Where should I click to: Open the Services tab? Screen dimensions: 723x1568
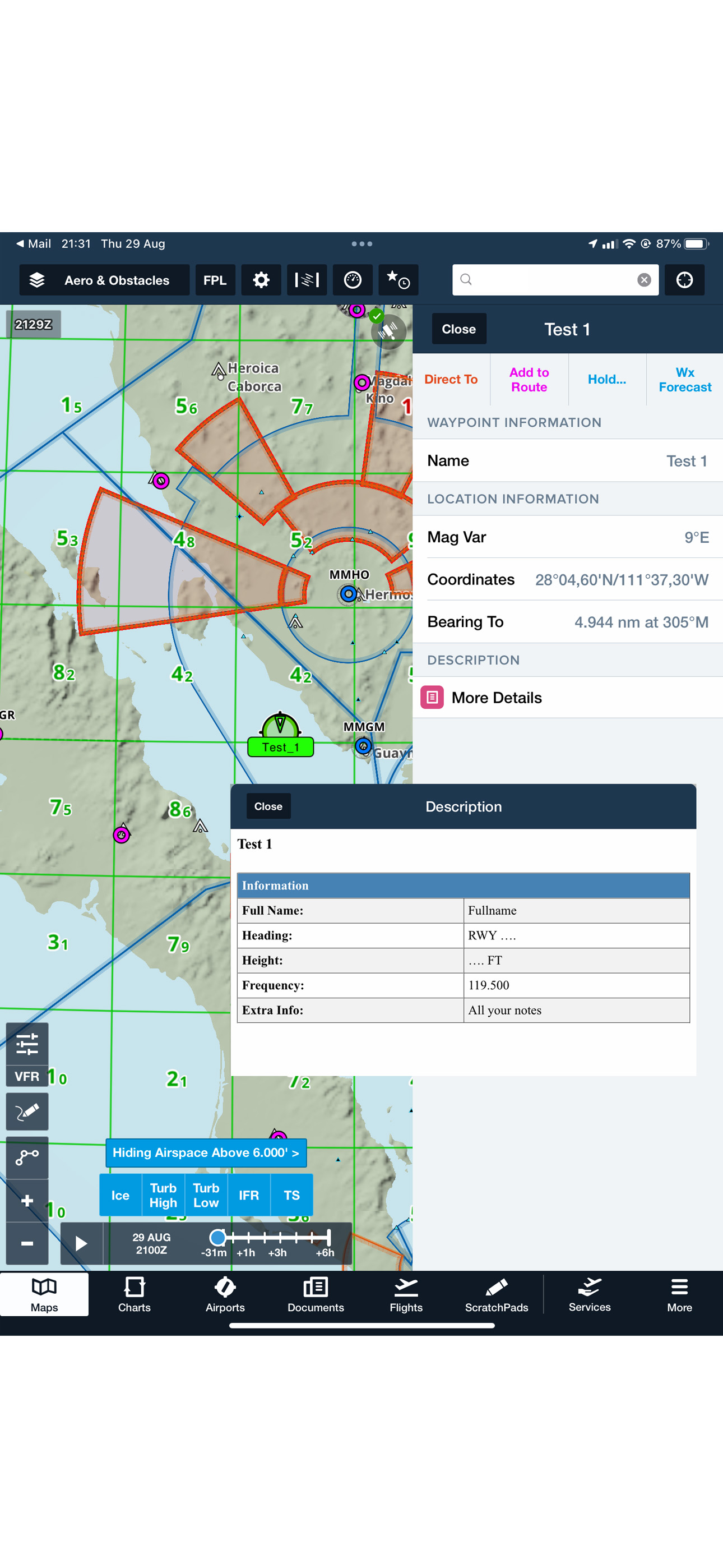click(590, 1295)
